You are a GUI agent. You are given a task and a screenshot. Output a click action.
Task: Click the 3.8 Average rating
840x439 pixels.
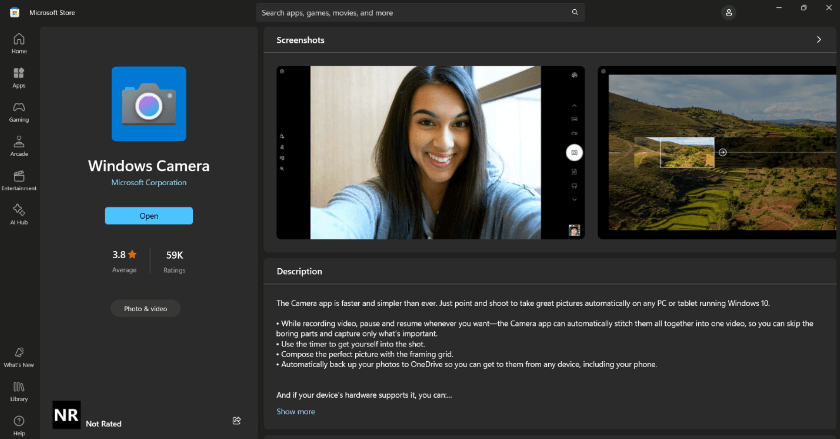(x=124, y=261)
